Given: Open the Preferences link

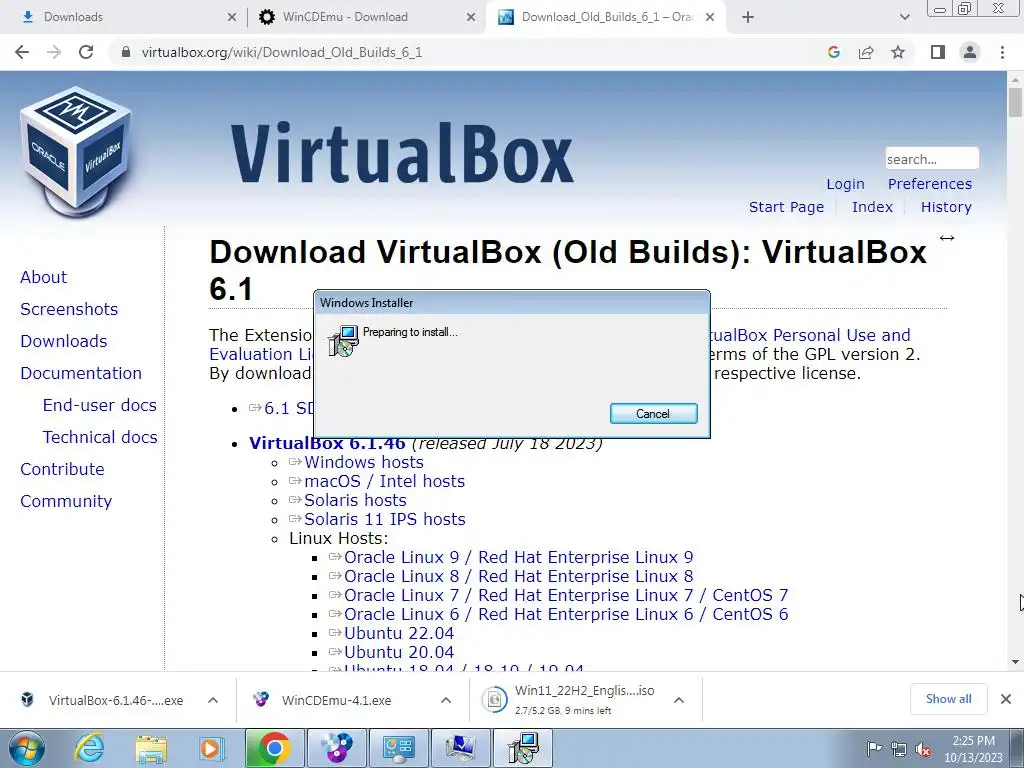Looking at the screenshot, I should [x=929, y=184].
